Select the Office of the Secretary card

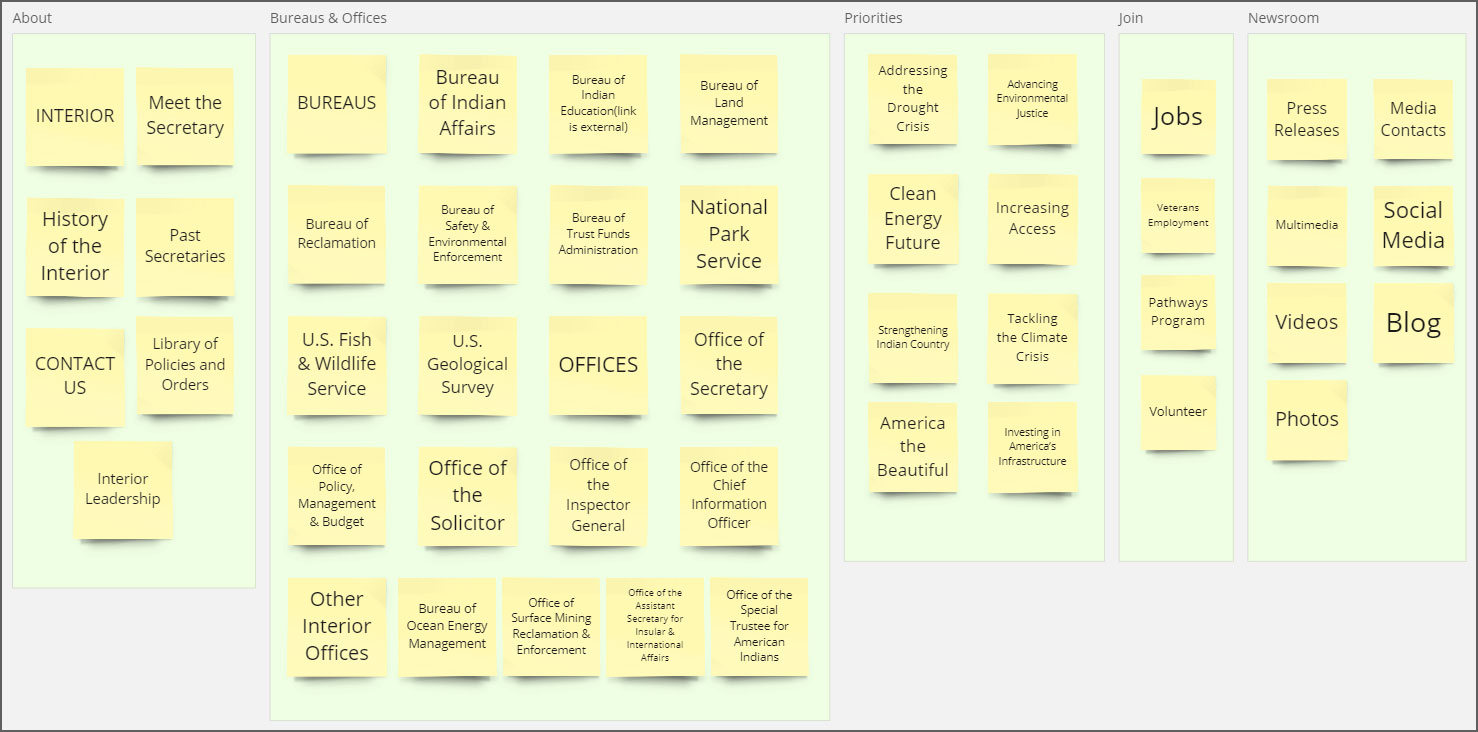[x=729, y=365]
